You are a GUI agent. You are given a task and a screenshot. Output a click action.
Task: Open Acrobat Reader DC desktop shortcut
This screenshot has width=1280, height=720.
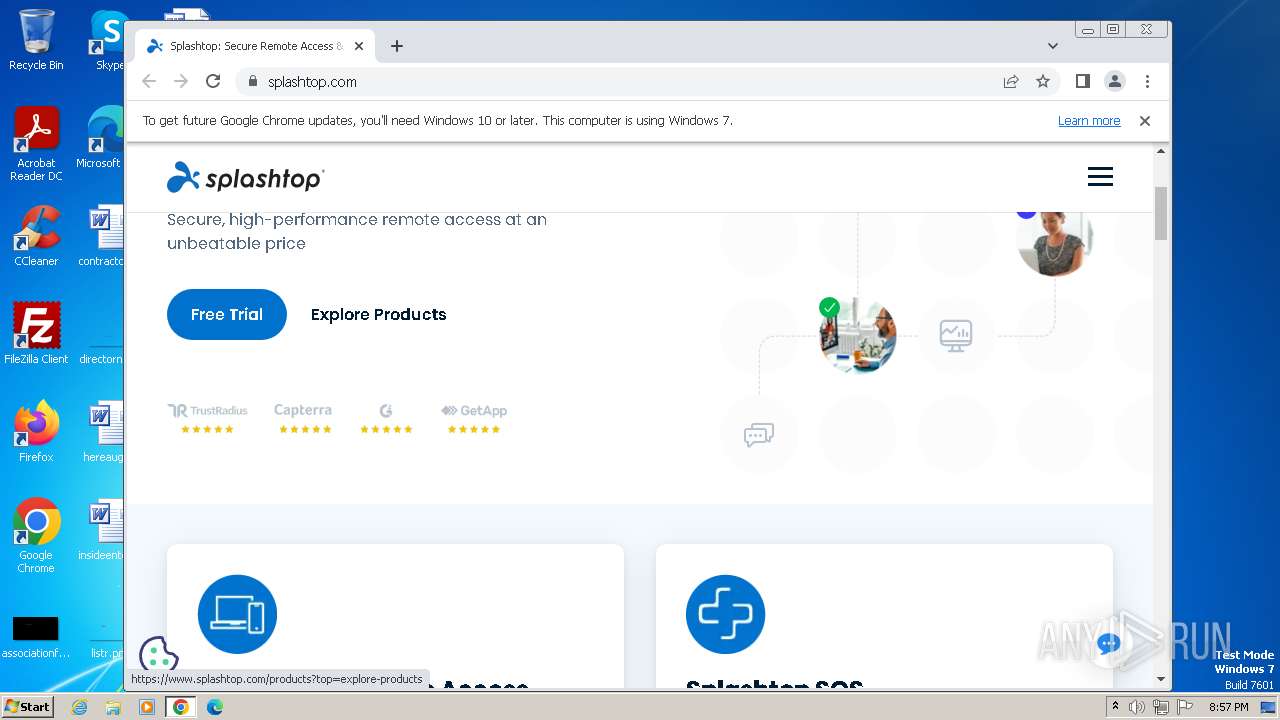36,144
